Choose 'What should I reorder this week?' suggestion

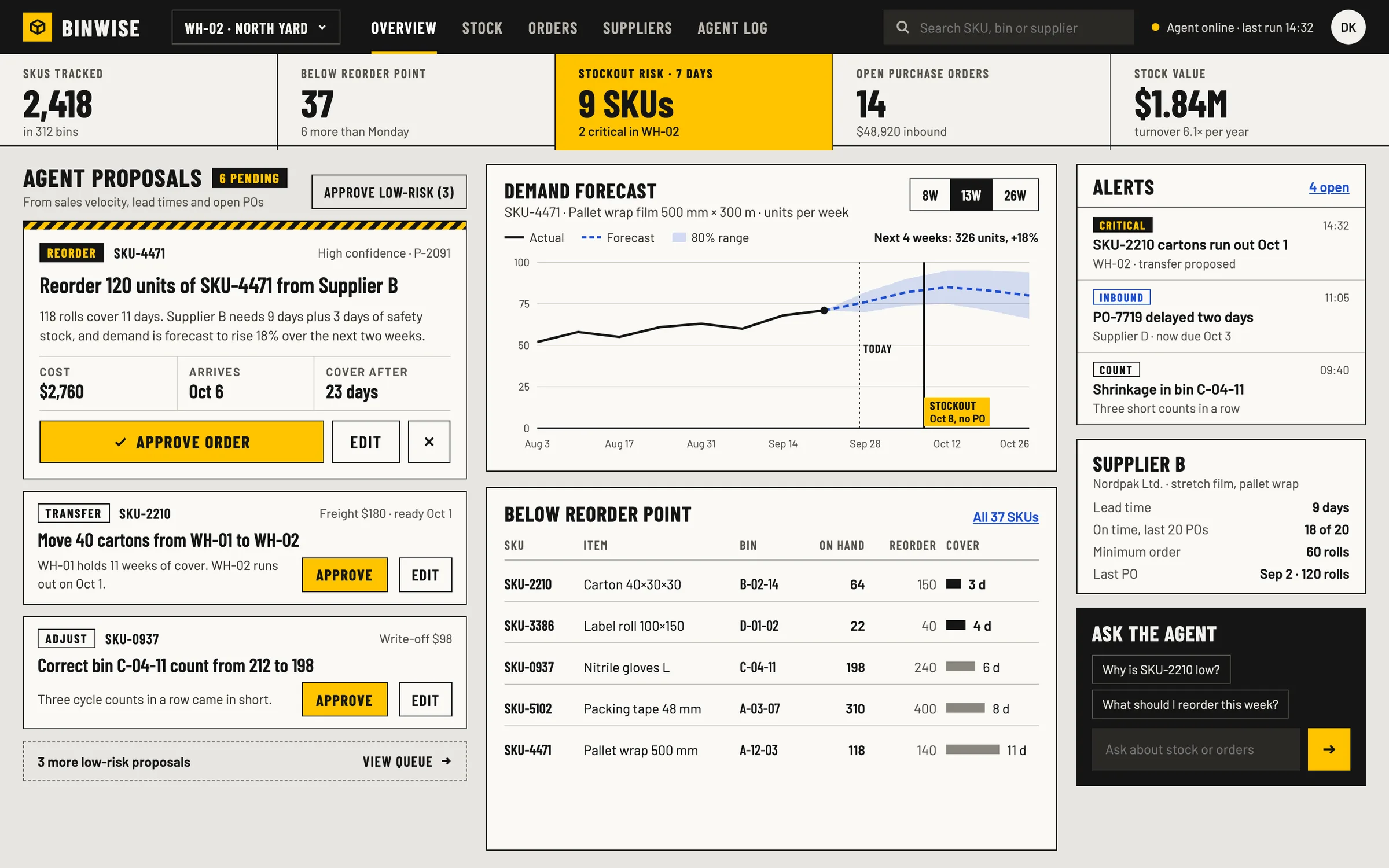pyautogui.click(x=1190, y=704)
